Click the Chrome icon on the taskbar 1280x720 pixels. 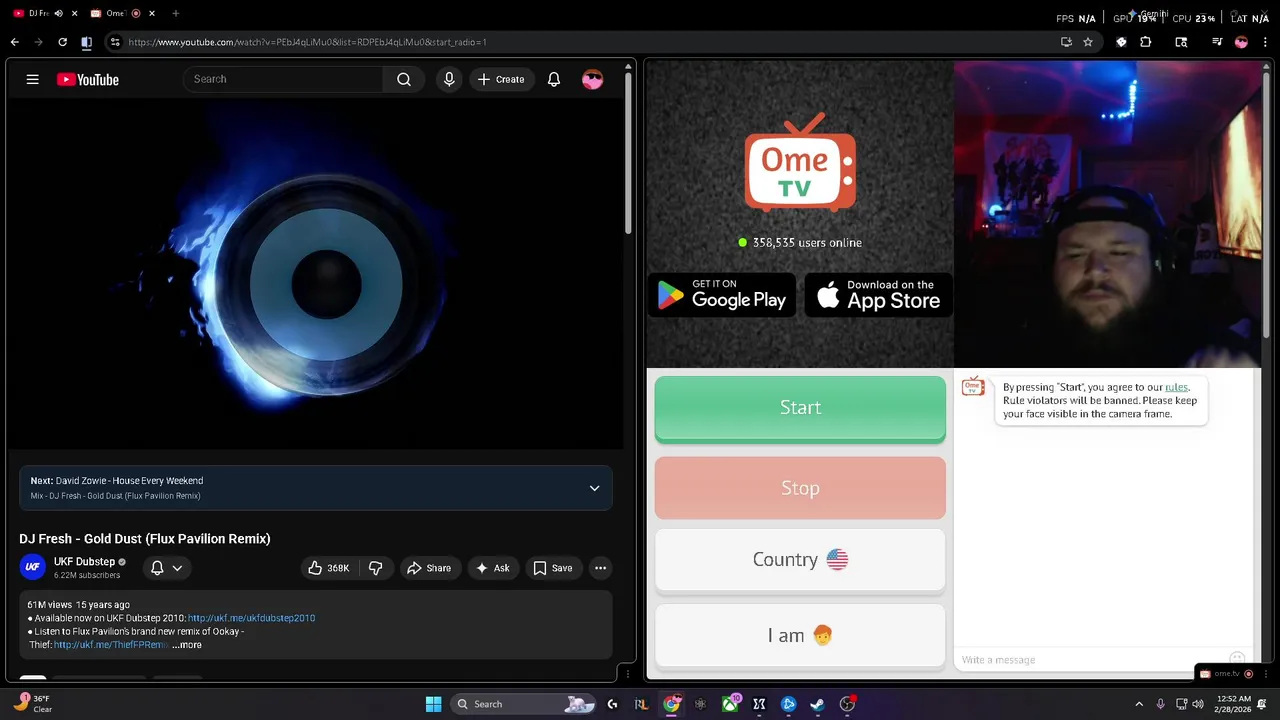[672, 704]
